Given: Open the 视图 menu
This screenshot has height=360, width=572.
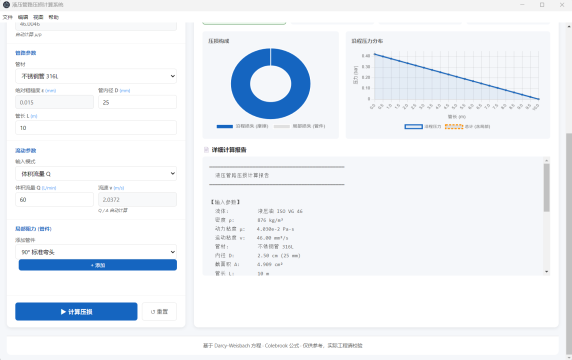Looking at the screenshot, I should (38, 17).
